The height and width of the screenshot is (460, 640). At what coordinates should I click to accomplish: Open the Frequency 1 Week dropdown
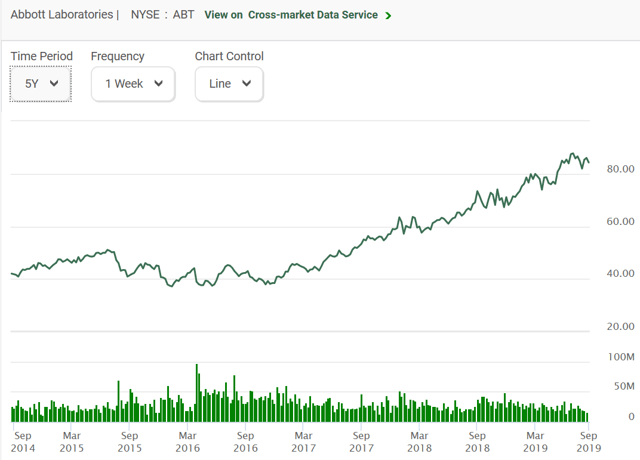coord(133,84)
